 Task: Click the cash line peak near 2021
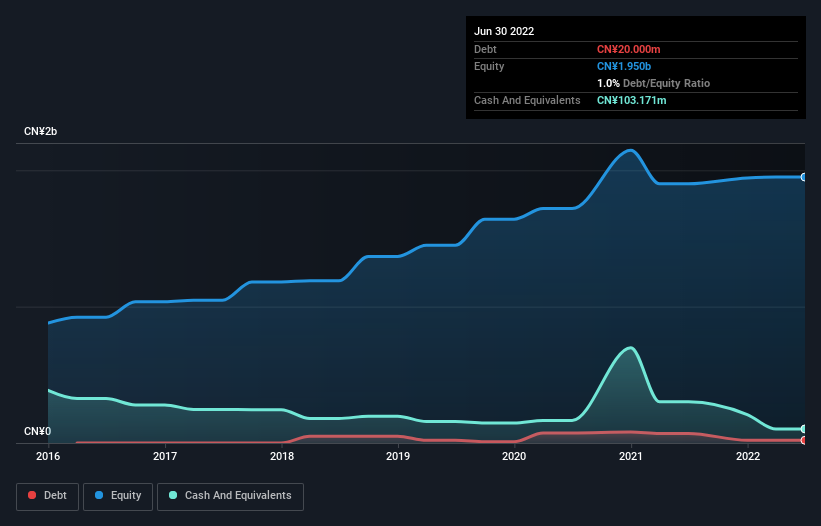click(630, 348)
